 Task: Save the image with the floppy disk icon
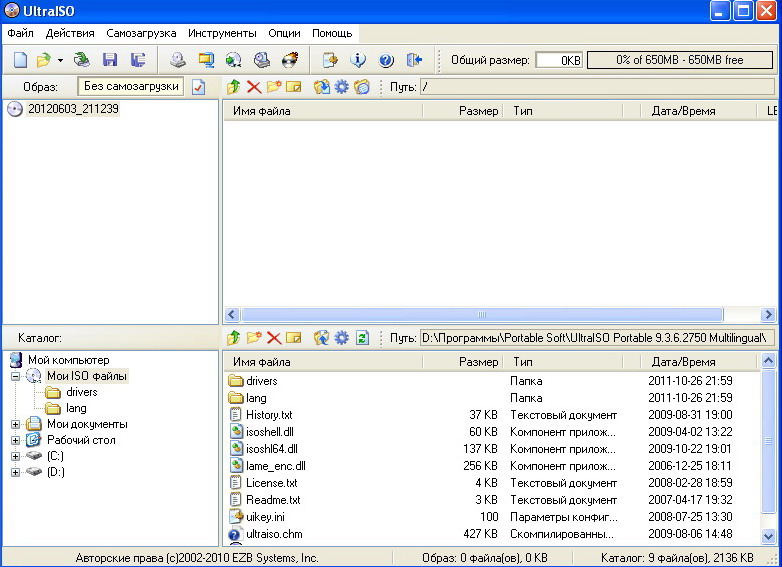110,60
